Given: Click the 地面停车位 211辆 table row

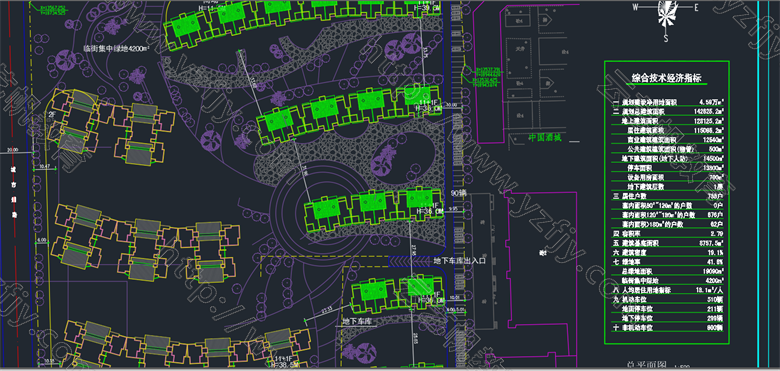Looking at the screenshot, I should pos(668,309).
